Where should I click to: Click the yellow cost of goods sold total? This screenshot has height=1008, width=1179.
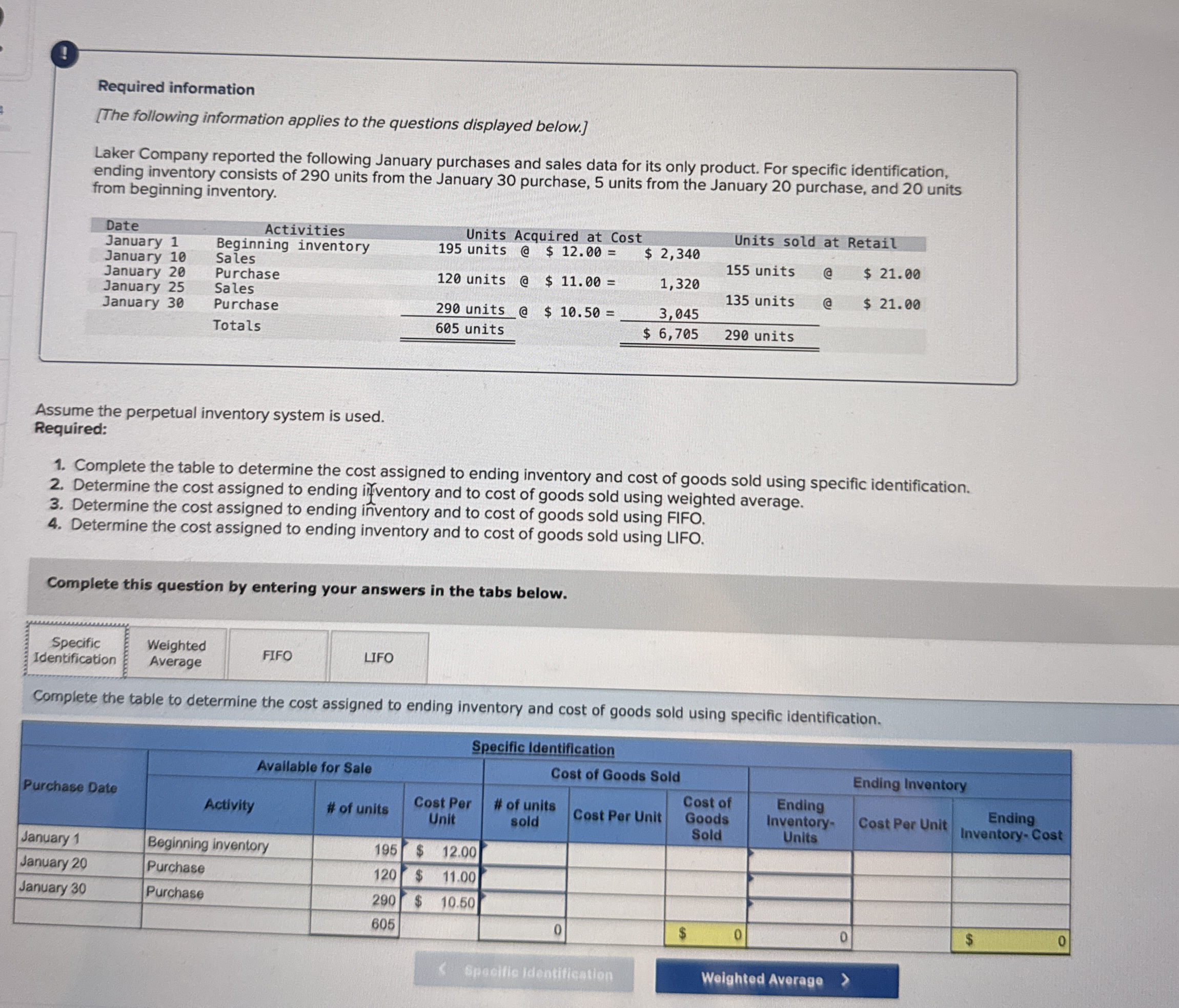(x=705, y=935)
